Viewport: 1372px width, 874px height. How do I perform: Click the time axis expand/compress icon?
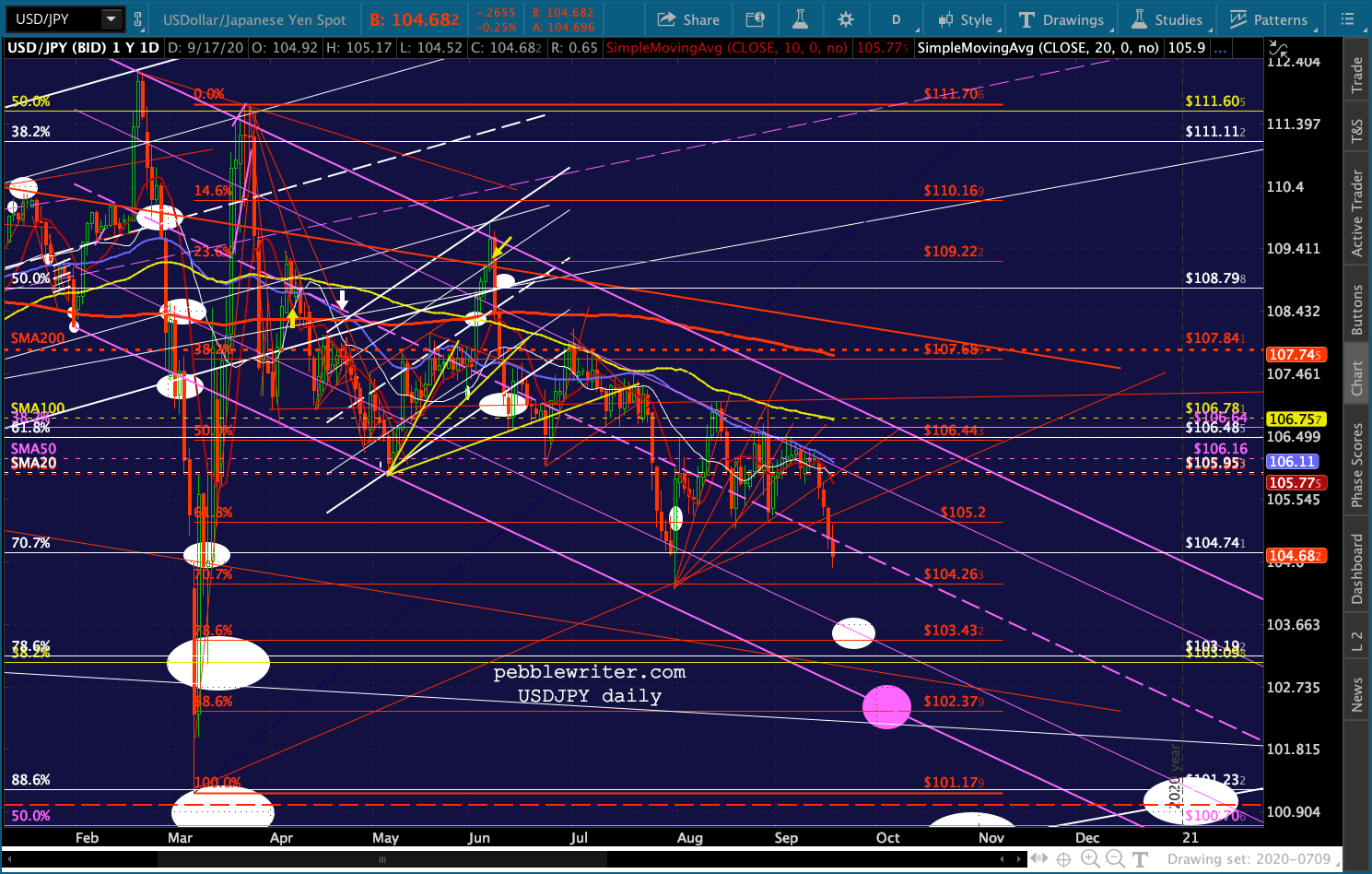pyautogui.click(x=1039, y=859)
